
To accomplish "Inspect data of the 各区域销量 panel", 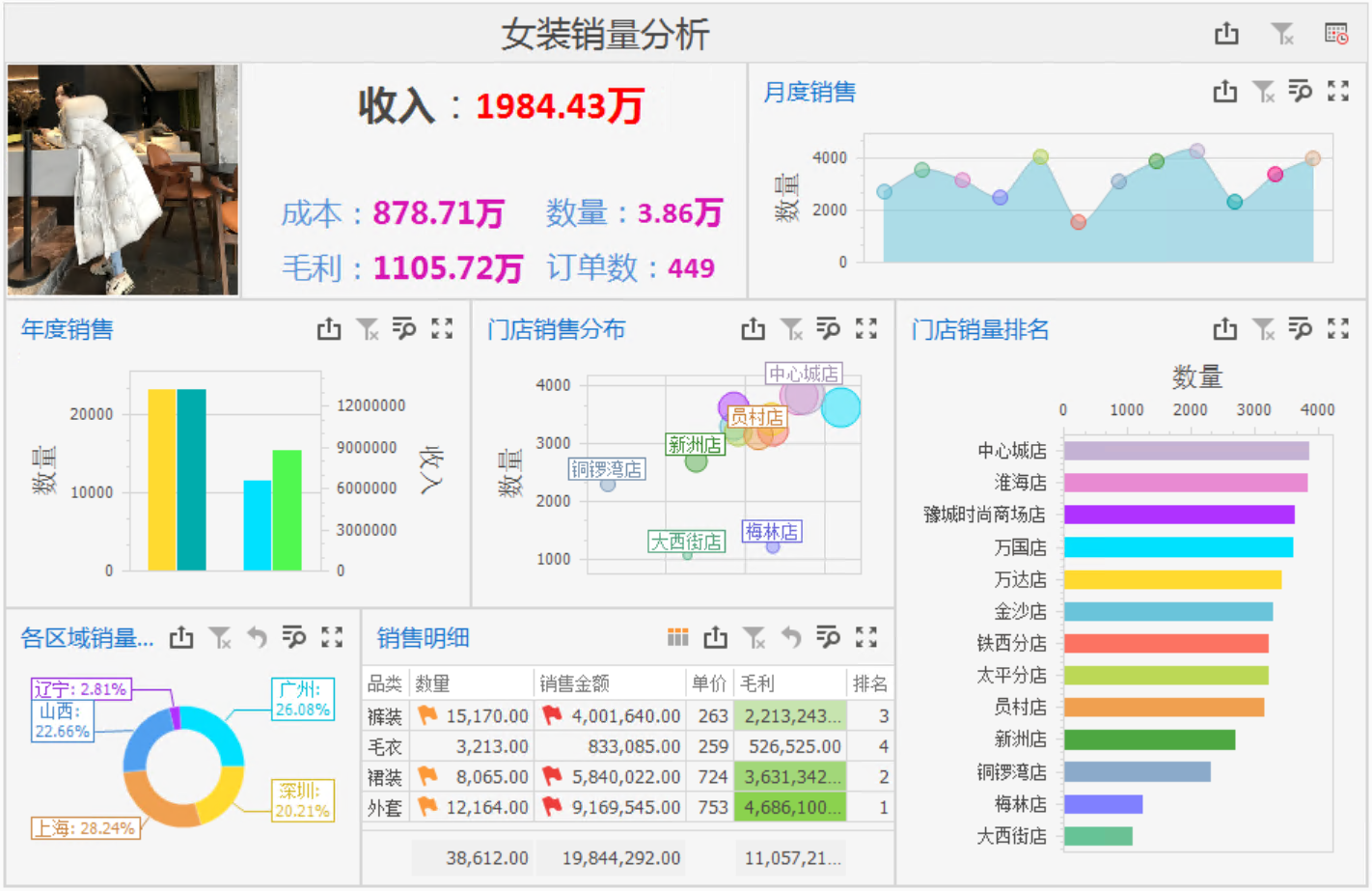I will [294, 637].
